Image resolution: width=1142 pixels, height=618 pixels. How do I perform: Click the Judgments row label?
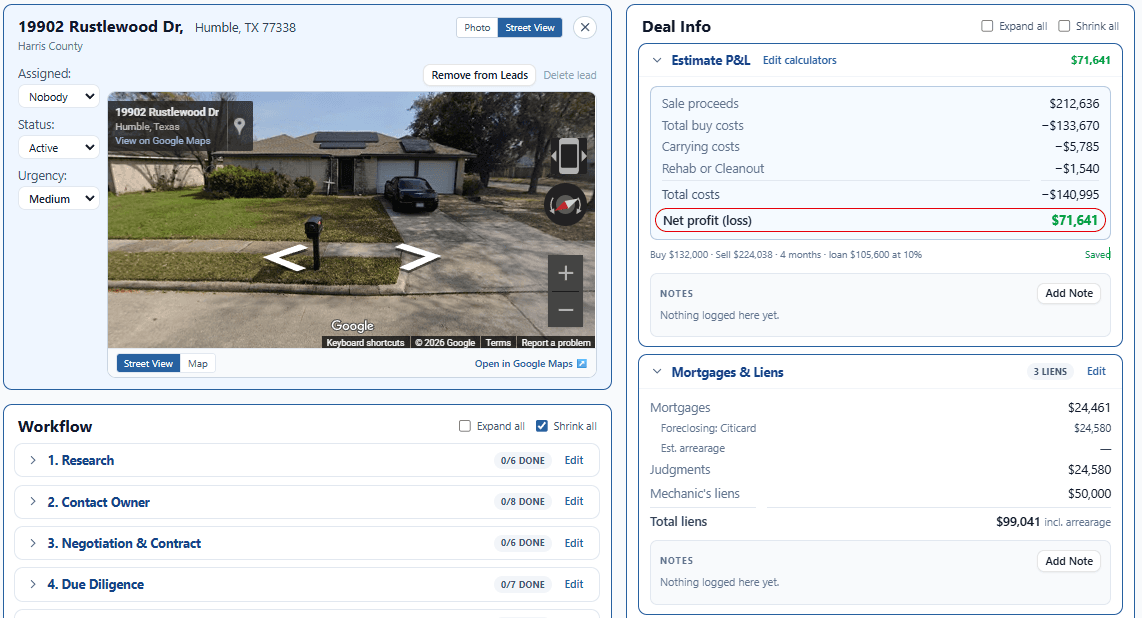pyautogui.click(x=680, y=470)
